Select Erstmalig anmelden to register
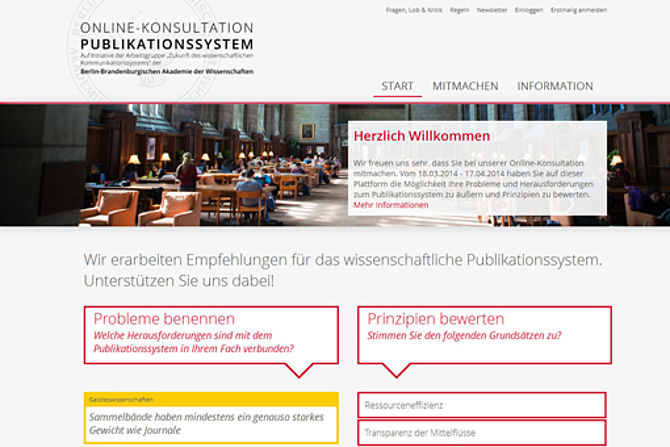This screenshot has height=447, width=670. pos(578,10)
